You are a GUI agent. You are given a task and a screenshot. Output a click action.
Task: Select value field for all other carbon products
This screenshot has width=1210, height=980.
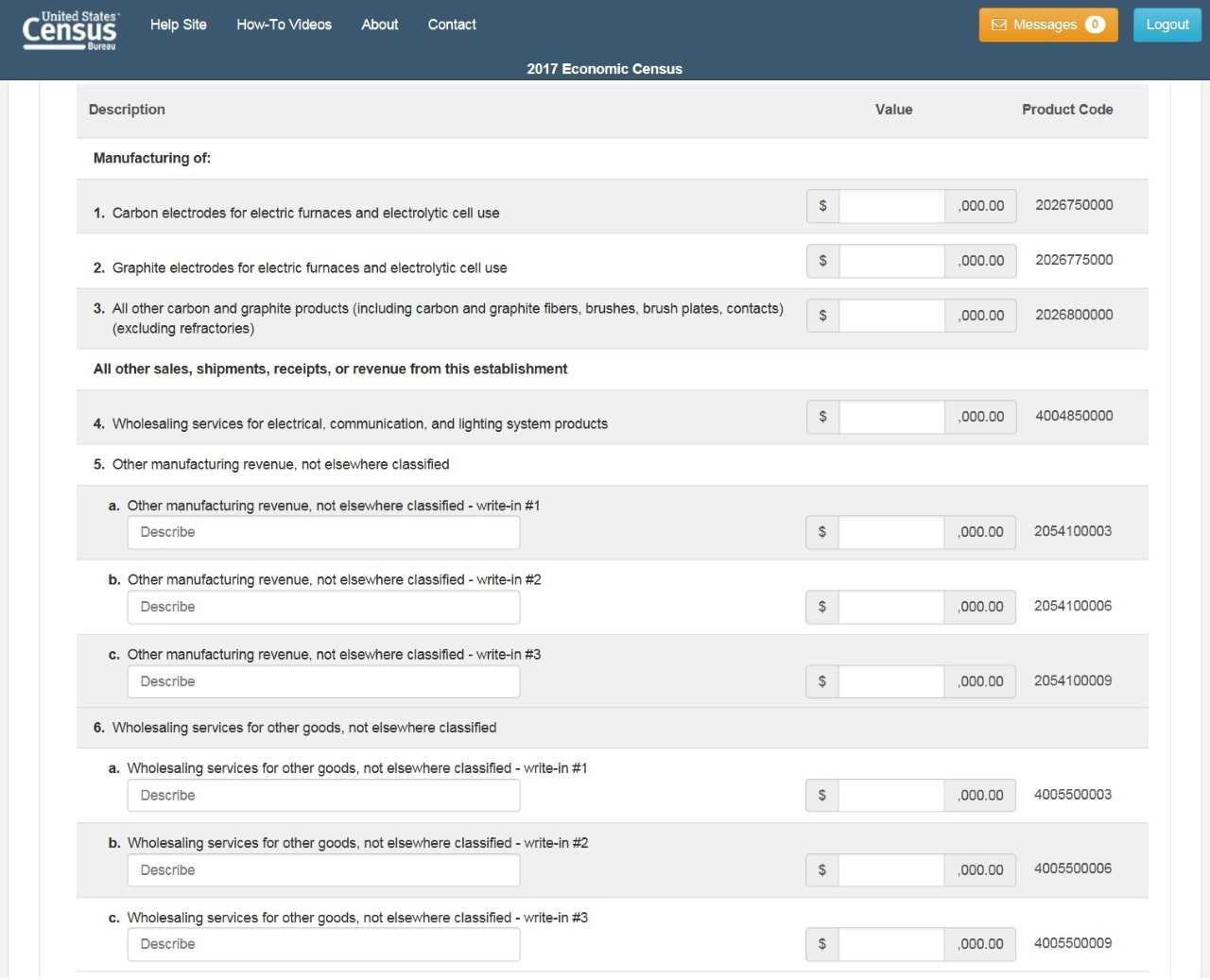click(x=890, y=316)
